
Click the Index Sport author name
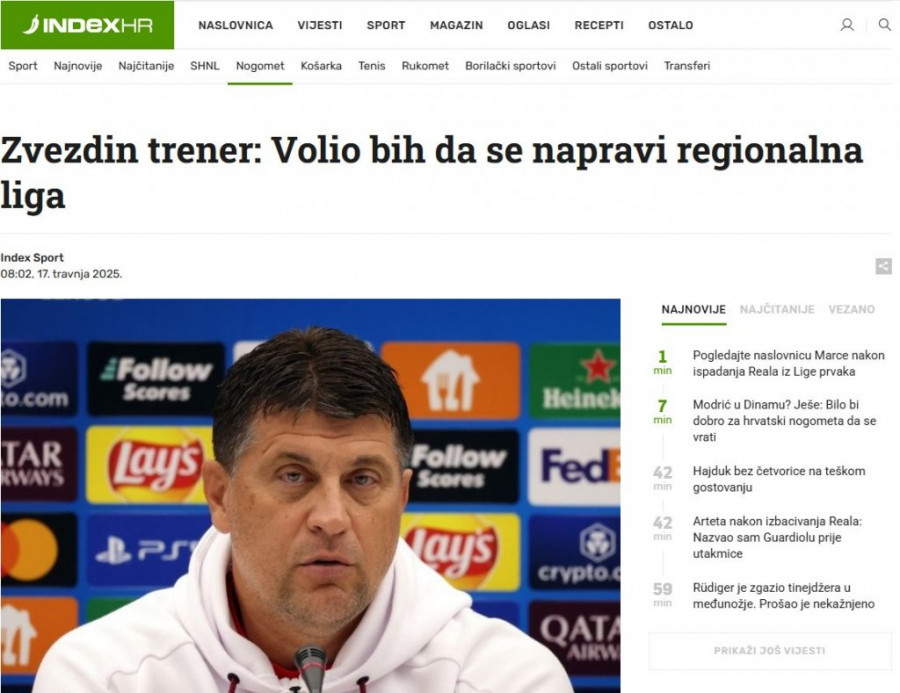pyautogui.click(x=32, y=258)
